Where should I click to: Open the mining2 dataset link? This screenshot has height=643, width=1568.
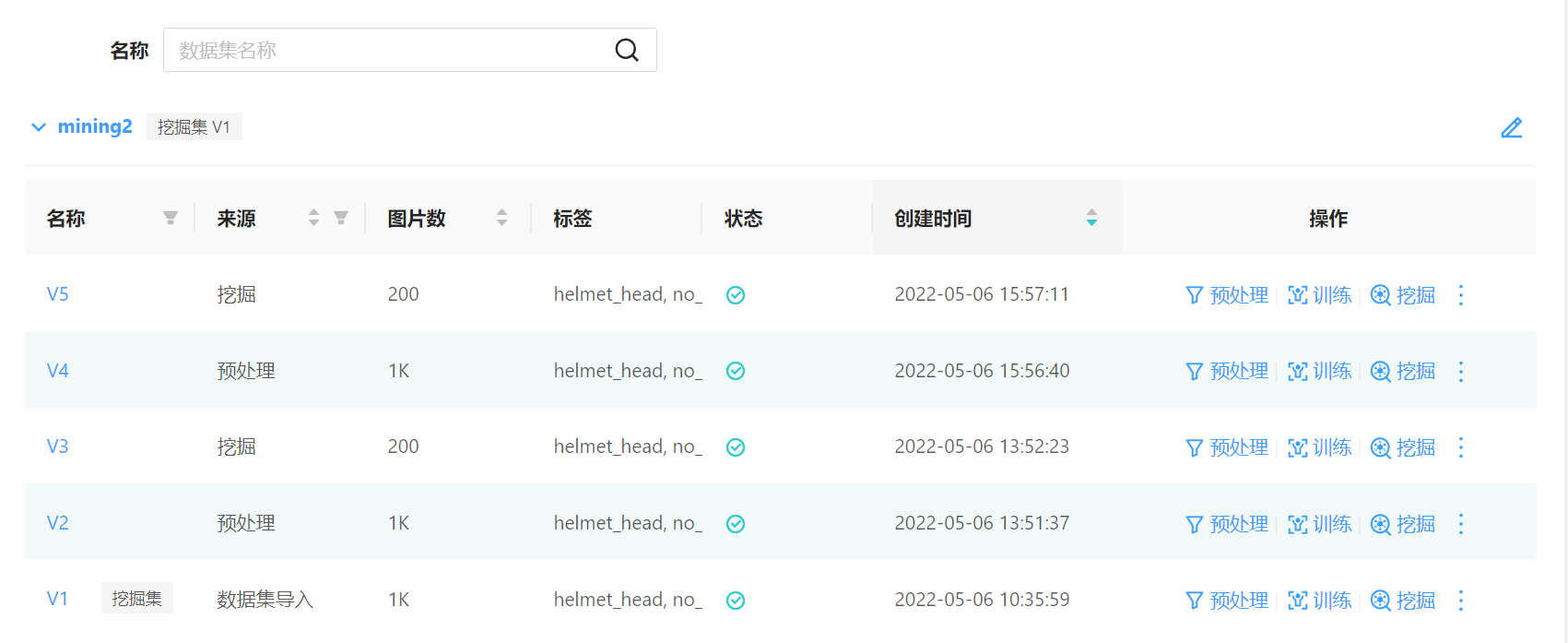(95, 126)
